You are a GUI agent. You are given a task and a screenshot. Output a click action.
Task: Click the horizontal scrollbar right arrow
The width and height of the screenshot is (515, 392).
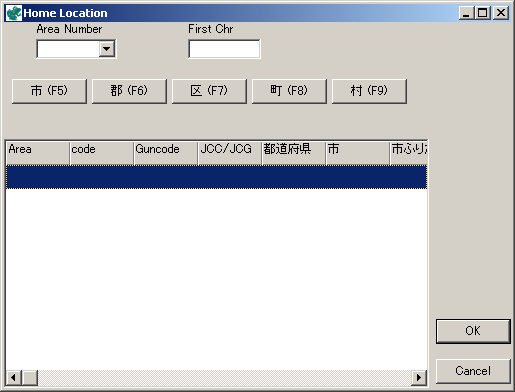(x=419, y=378)
